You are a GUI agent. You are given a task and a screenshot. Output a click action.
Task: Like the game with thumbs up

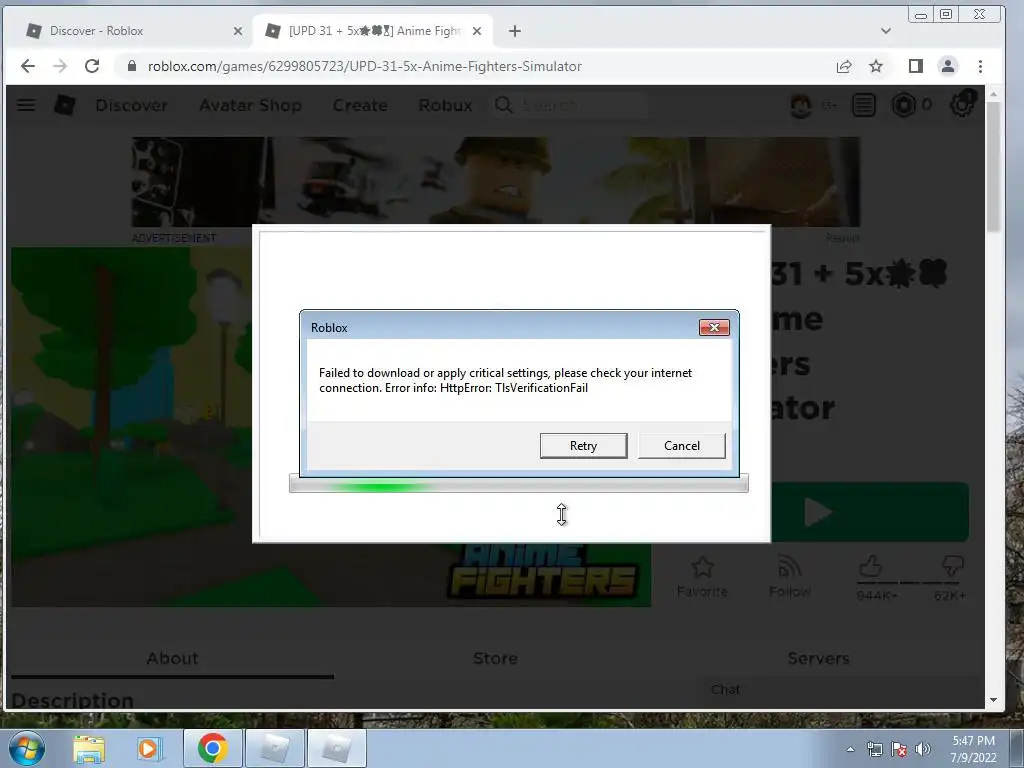tap(872, 566)
